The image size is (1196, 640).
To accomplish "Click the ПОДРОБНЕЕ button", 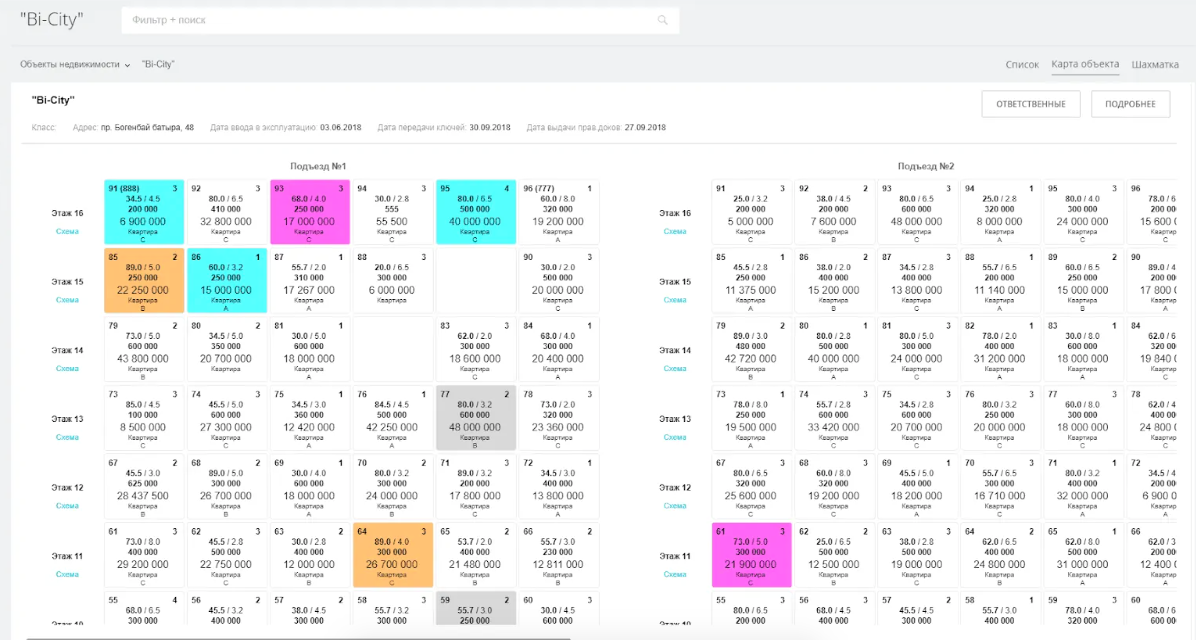I will [1130, 104].
